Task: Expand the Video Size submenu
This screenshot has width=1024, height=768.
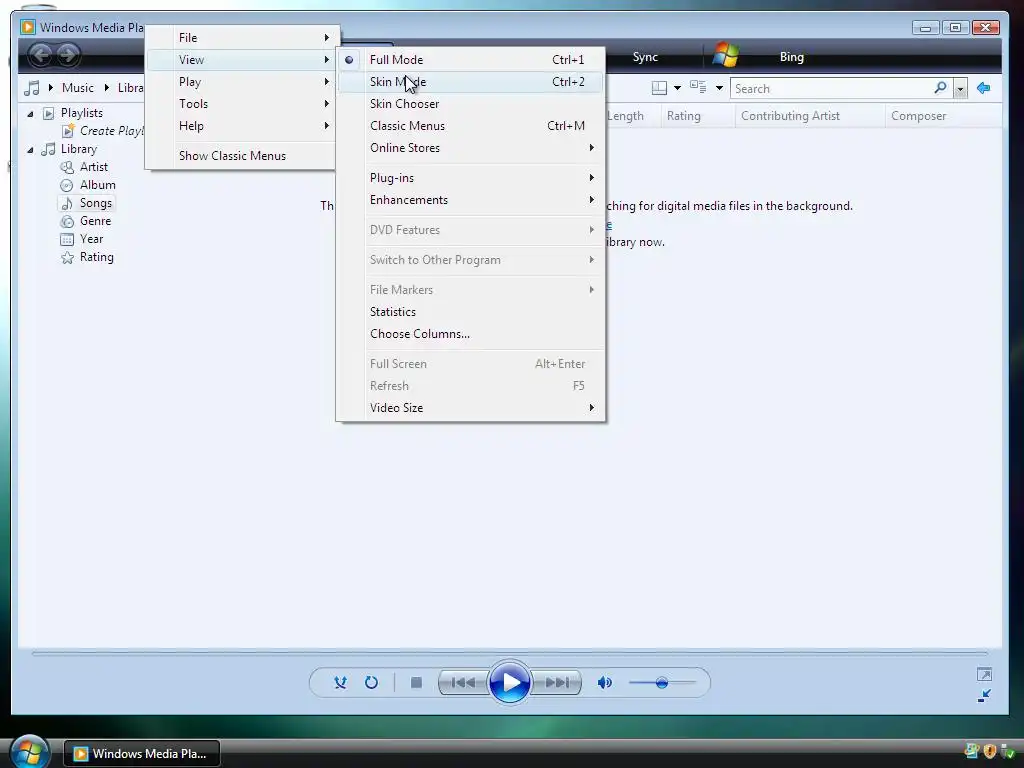Action: click(x=470, y=408)
